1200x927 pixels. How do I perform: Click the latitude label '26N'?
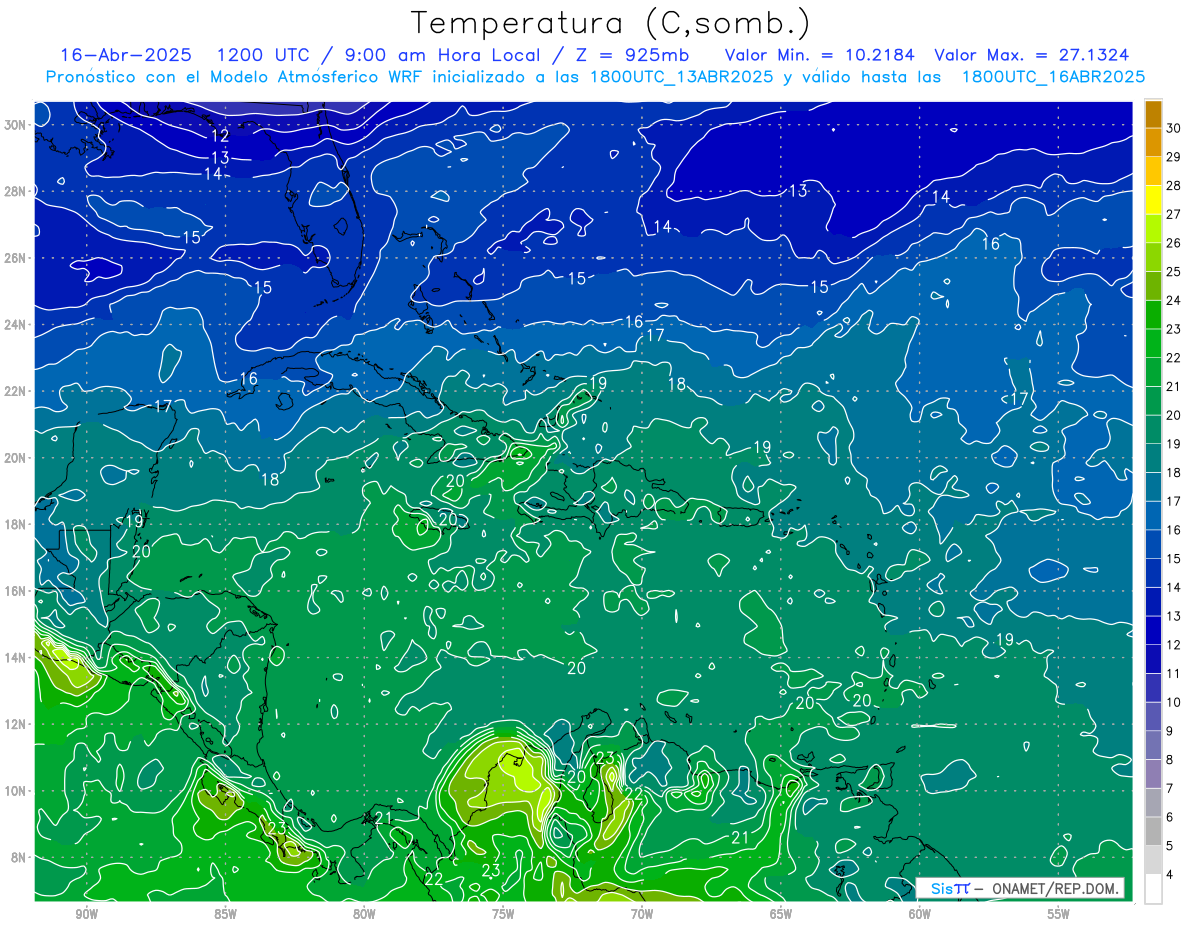[x=16, y=258]
